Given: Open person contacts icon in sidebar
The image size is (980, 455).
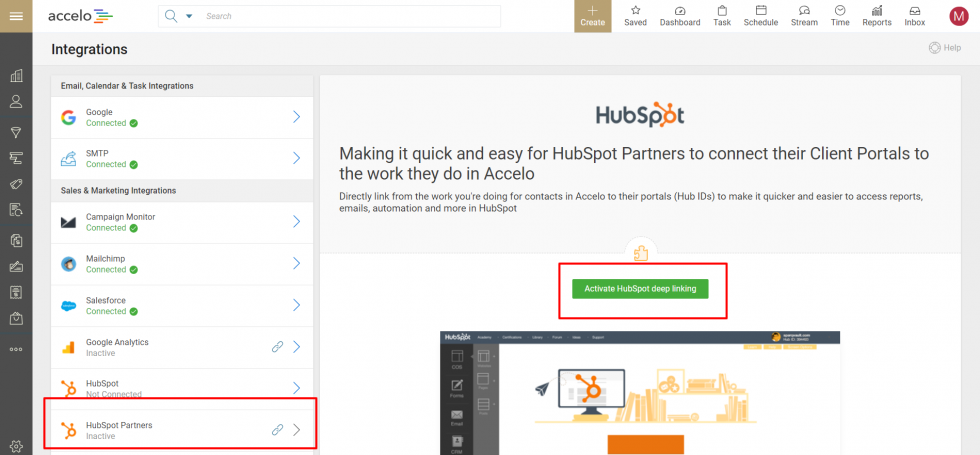Looking at the screenshot, I should [x=16, y=101].
